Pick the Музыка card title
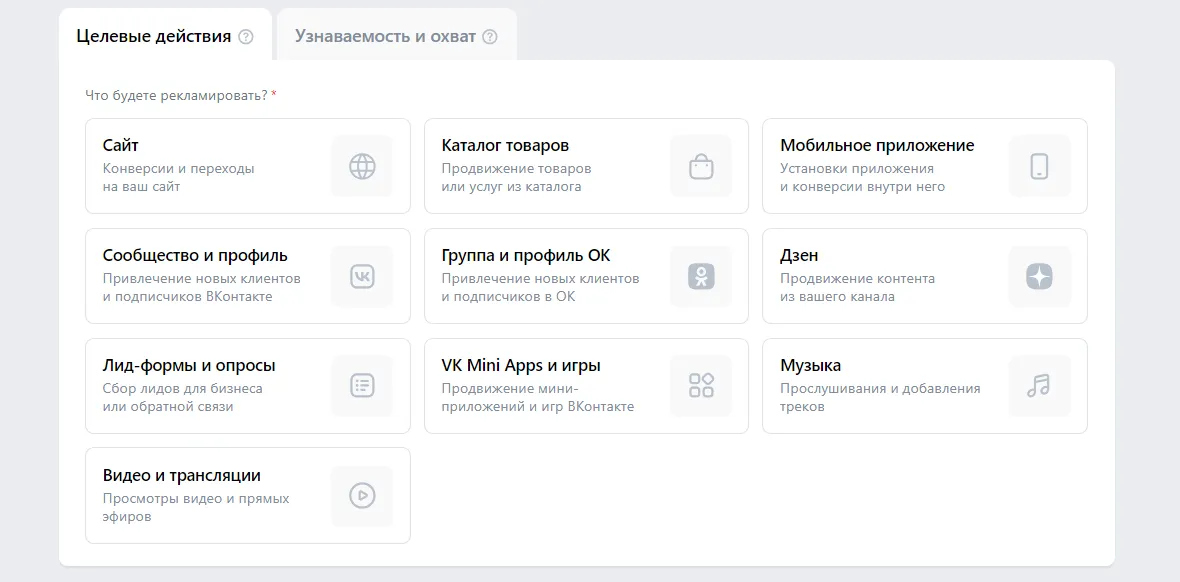Image resolution: width=1180 pixels, height=582 pixels. (x=810, y=365)
